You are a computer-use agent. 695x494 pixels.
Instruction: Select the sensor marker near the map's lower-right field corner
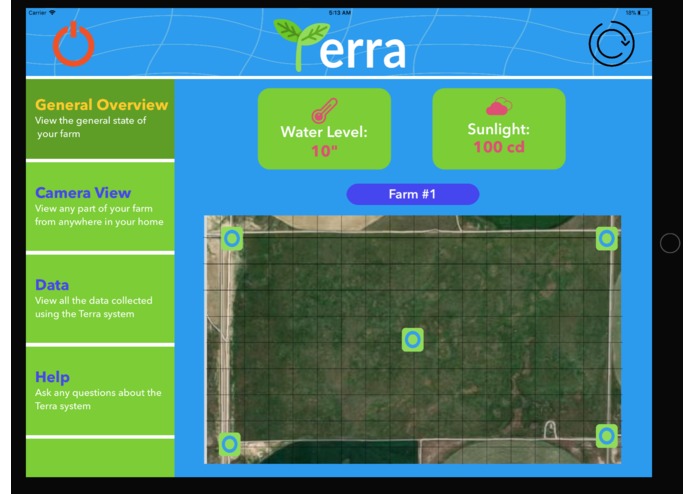click(x=607, y=436)
